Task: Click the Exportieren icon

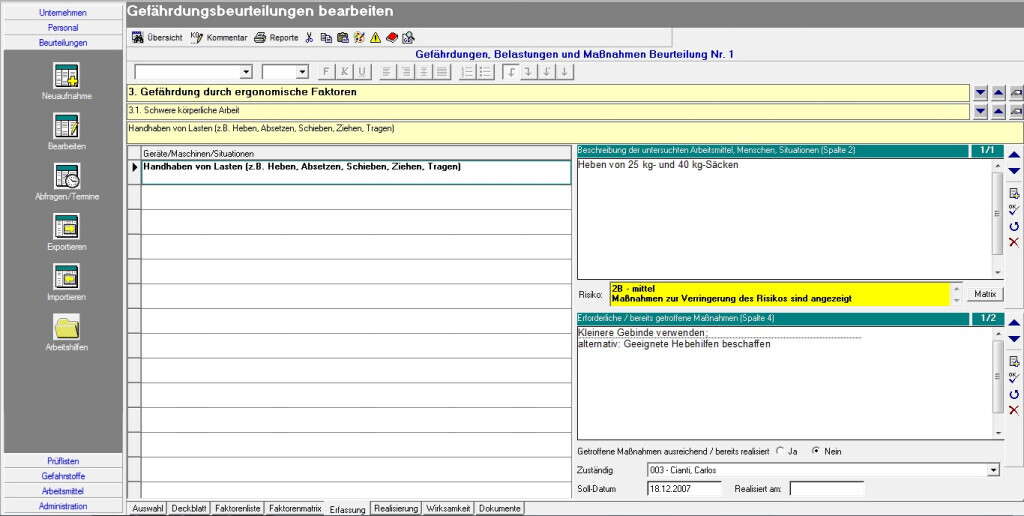Action: pyautogui.click(x=66, y=227)
